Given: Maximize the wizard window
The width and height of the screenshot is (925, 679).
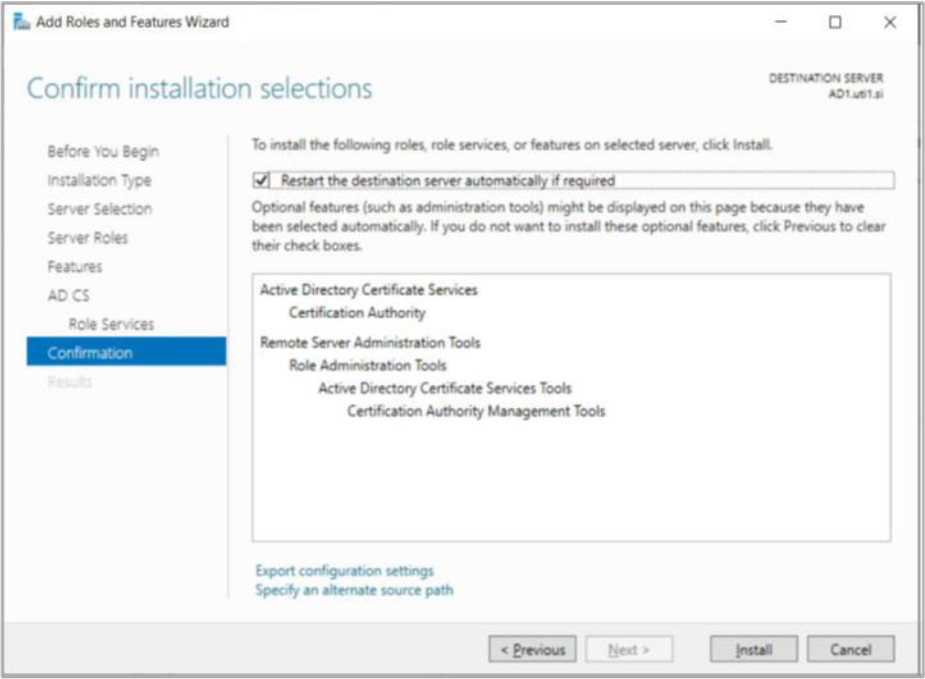Looking at the screenshot, I should [835, 22].
